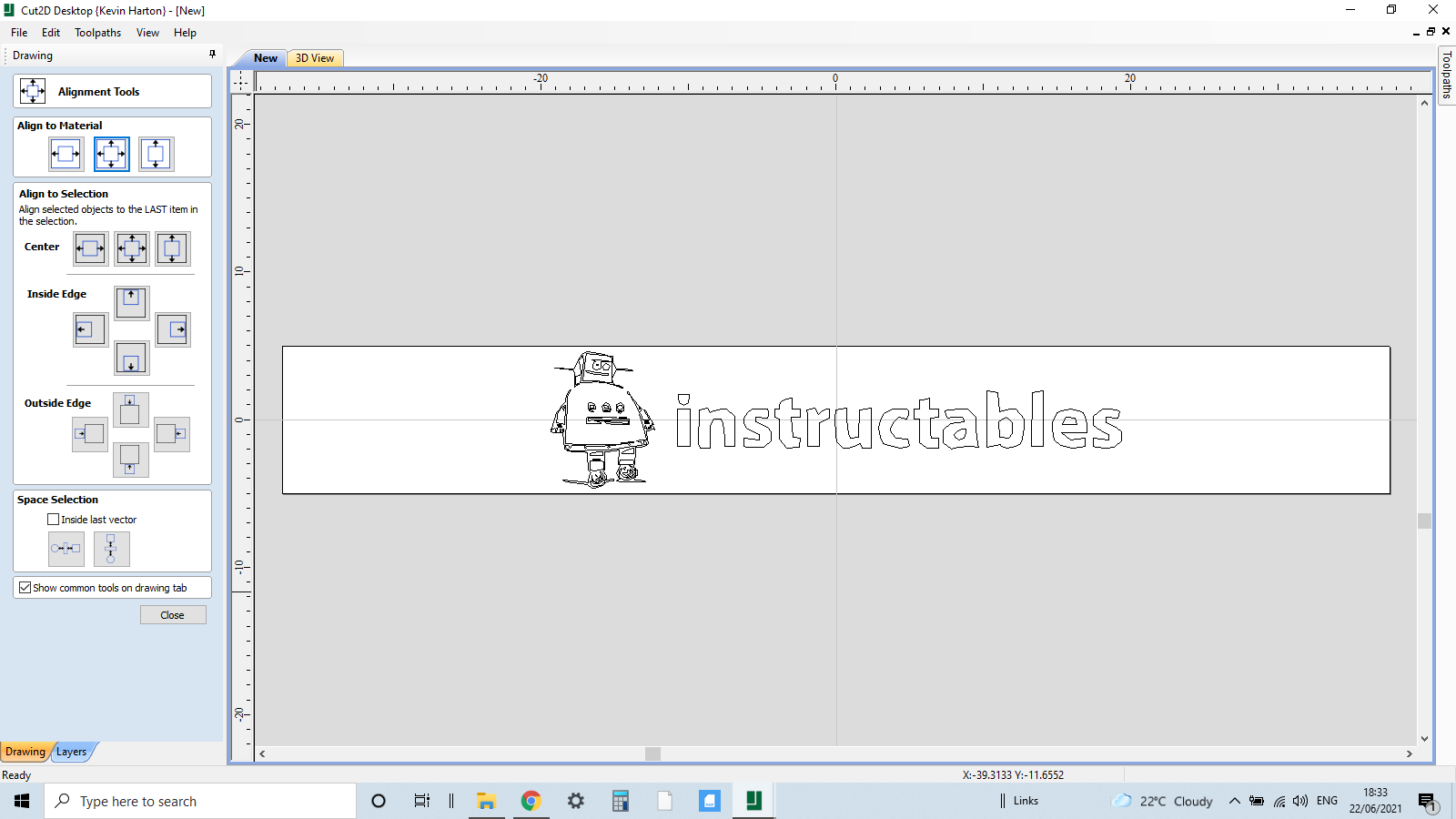Uncheck Show common tools on drawing tab
Screen dimensions: 1456x819
[x=25, y=588]
